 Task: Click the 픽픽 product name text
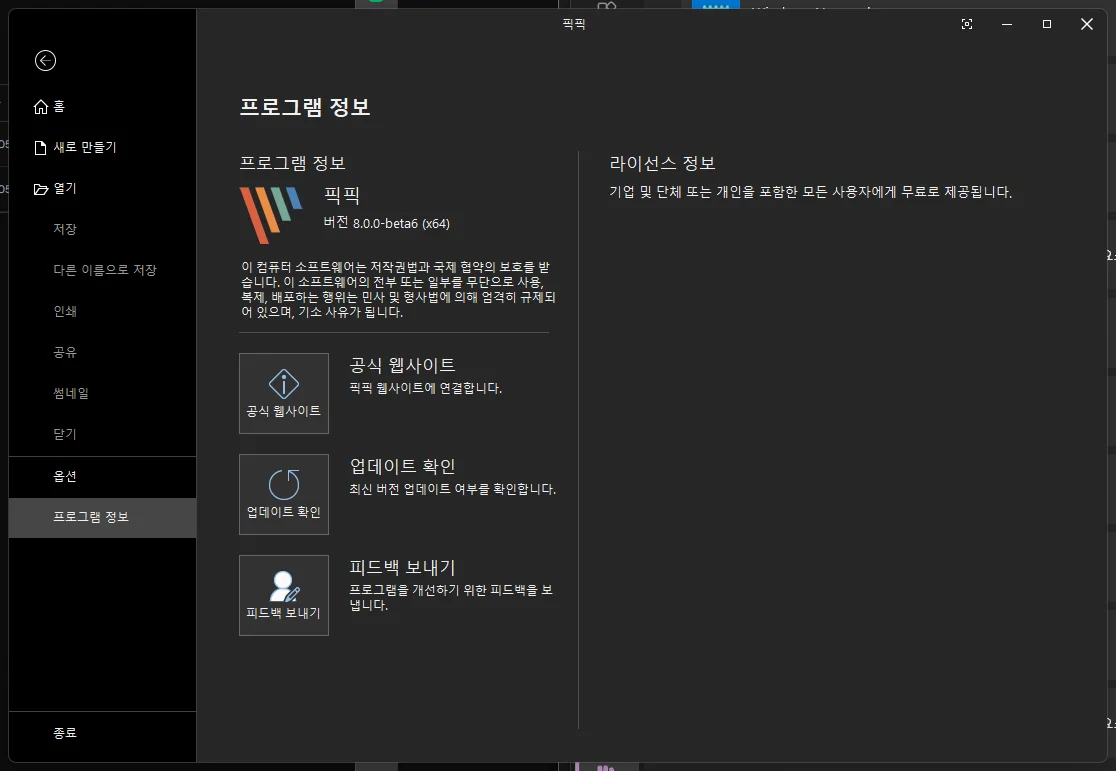click(x=342, y=195)
